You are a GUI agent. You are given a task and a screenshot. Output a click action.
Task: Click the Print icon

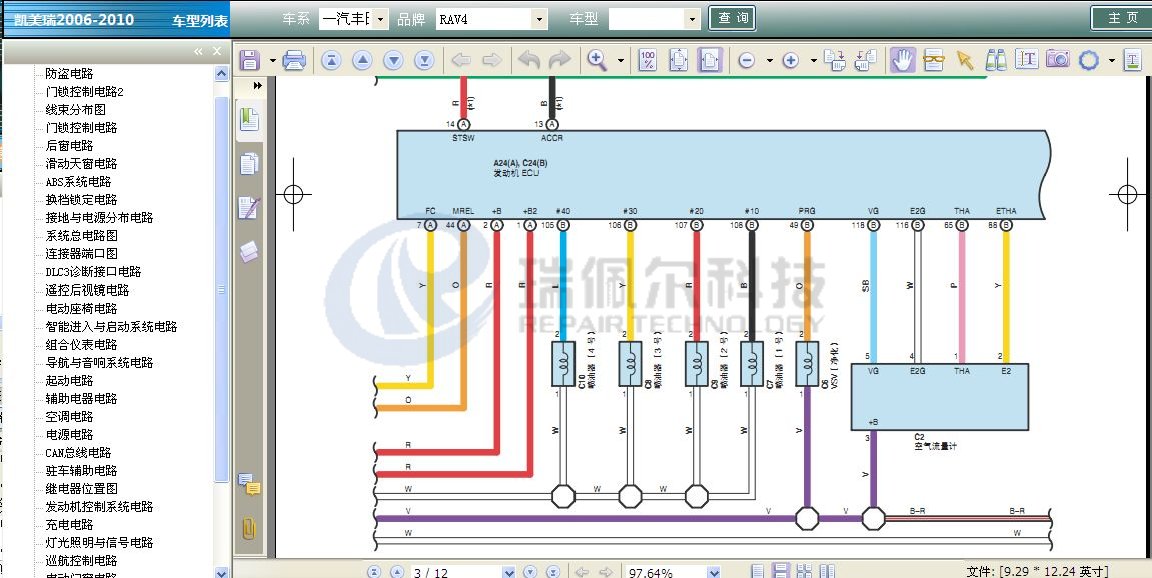tap(294, 60)
